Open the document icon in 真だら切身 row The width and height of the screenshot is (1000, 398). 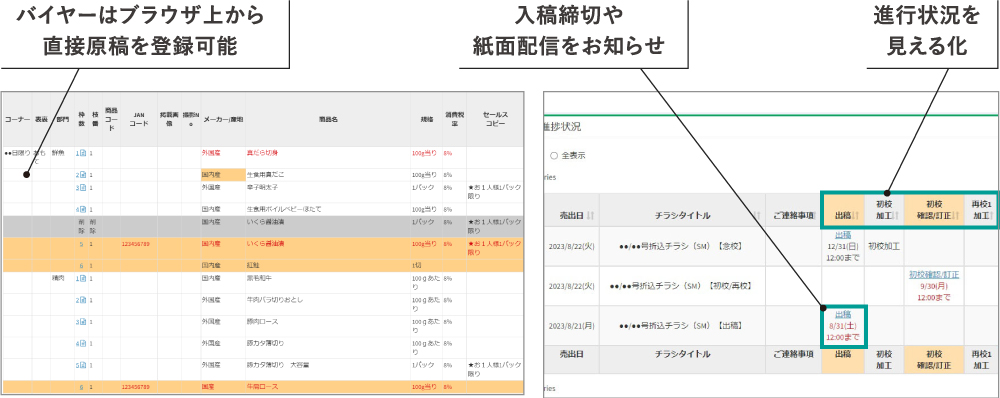pos(83,153)
